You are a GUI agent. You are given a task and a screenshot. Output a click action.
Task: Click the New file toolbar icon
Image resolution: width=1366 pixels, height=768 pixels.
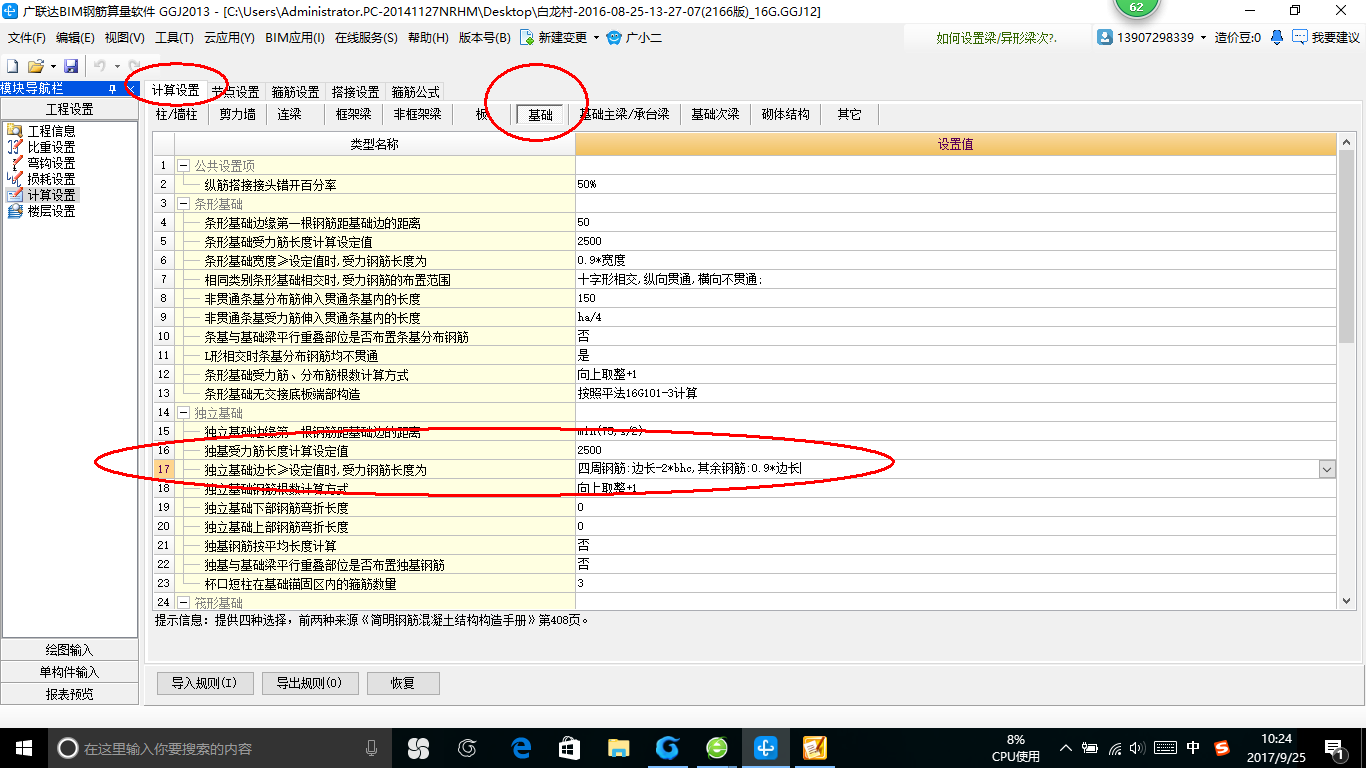[13, 65]
